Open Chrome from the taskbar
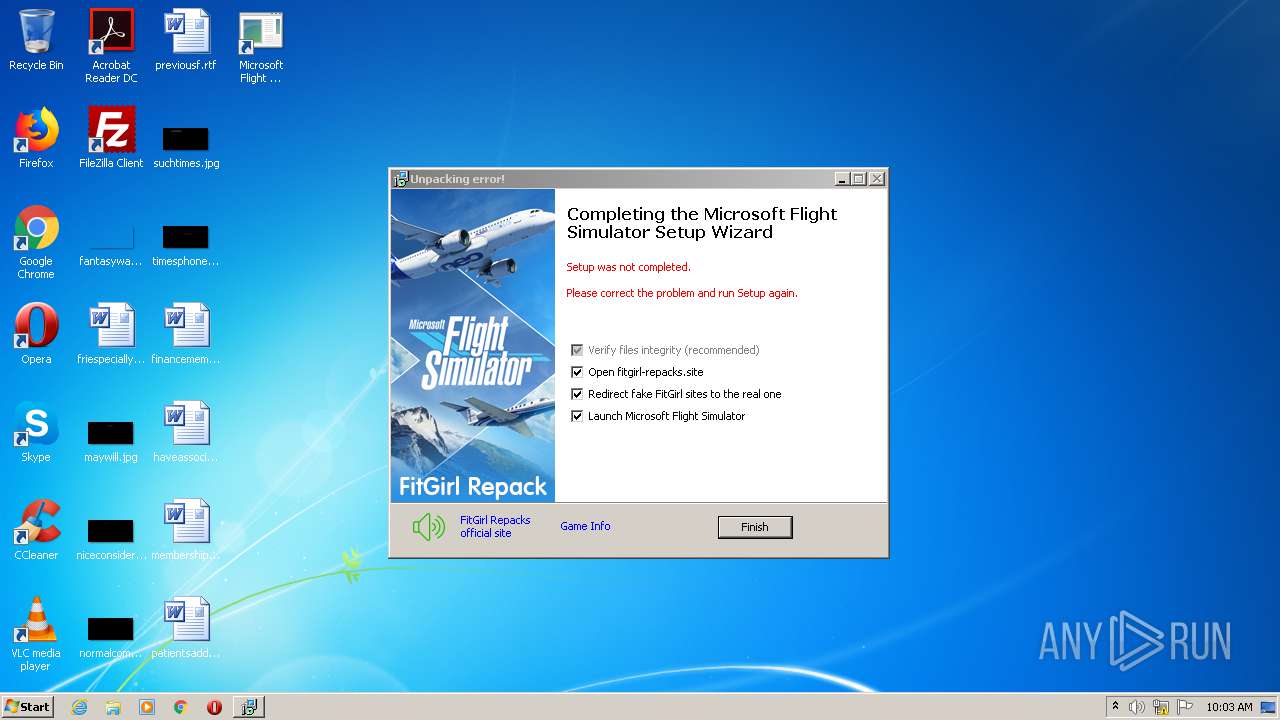Image resolution: width=1280 pixels, height=720 pixels. [181, 707]
